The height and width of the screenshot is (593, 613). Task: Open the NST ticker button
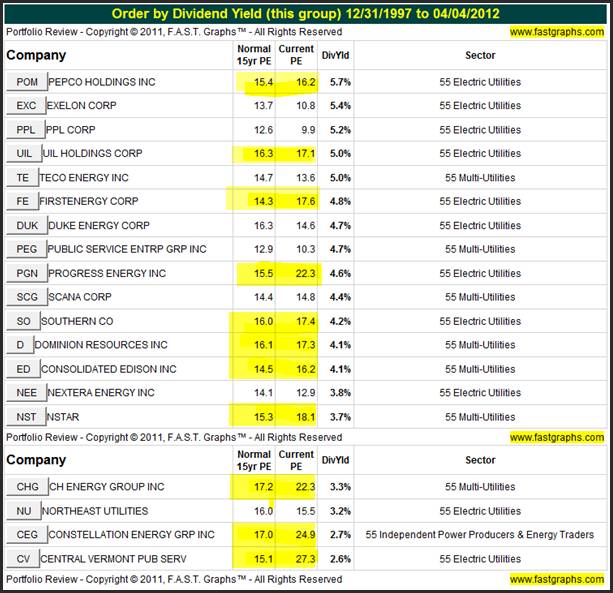[26, 417]
